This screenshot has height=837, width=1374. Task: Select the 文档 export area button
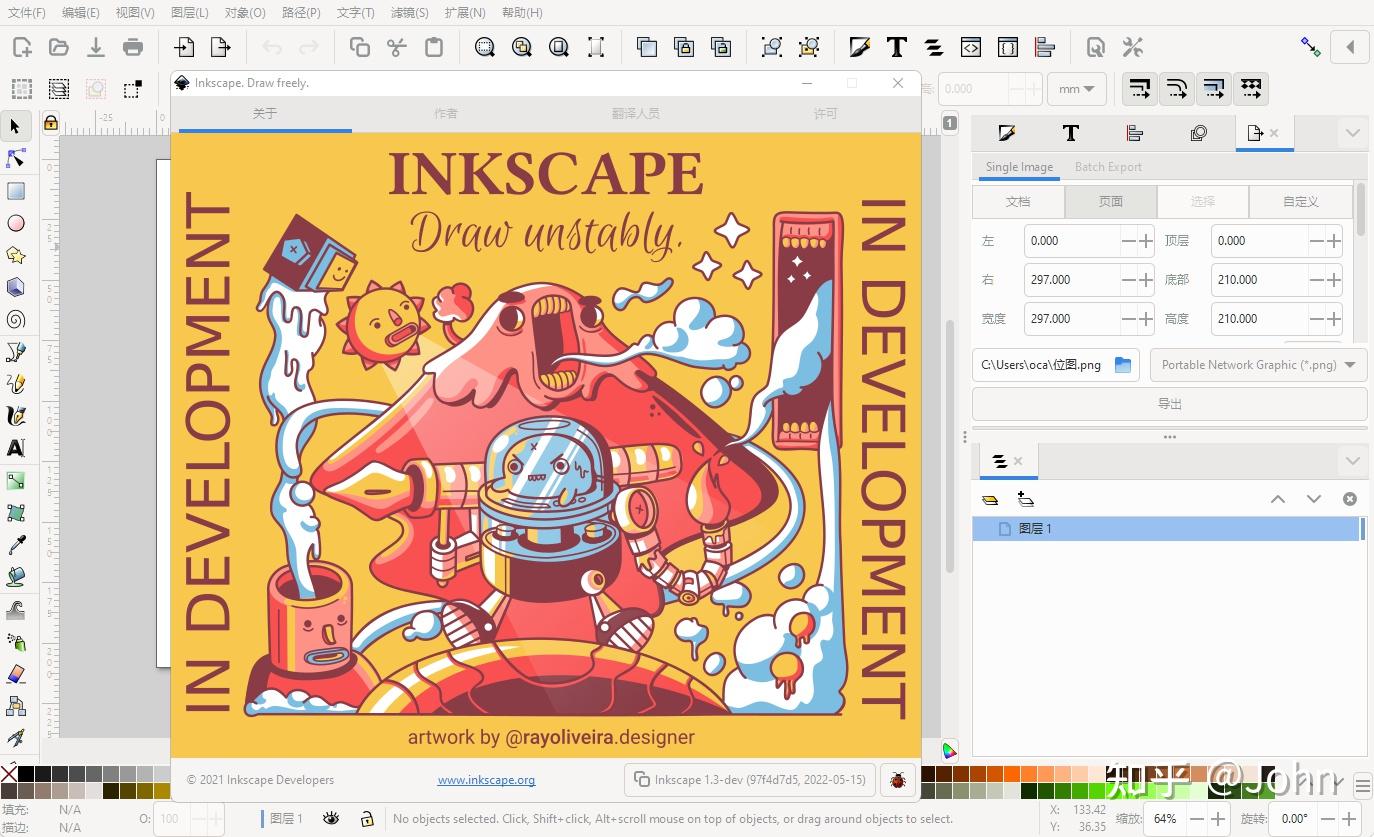point(1018,201)
